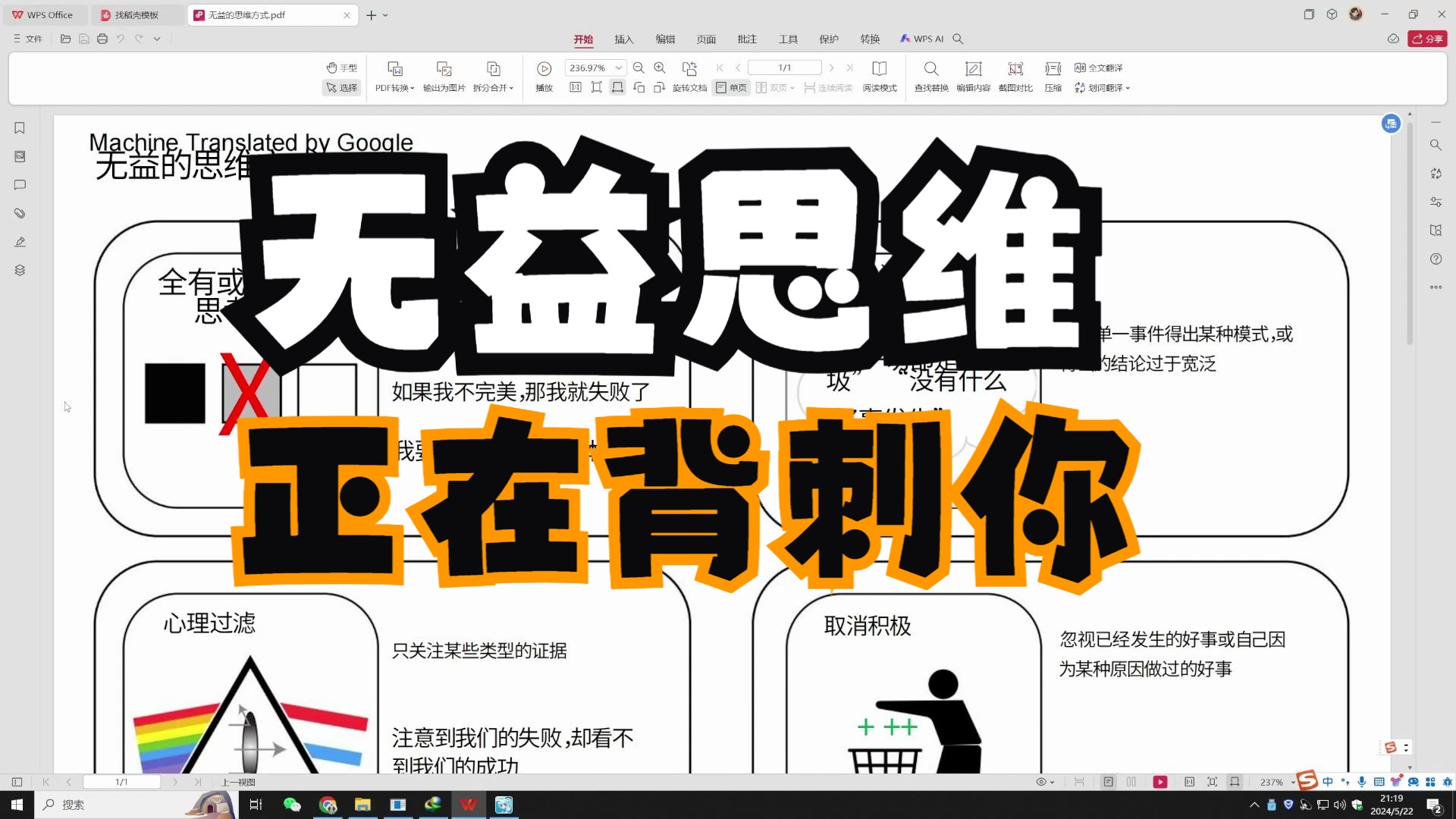
Task: Open help question mark in right sidebar
Action: (x=1436, y=259)
